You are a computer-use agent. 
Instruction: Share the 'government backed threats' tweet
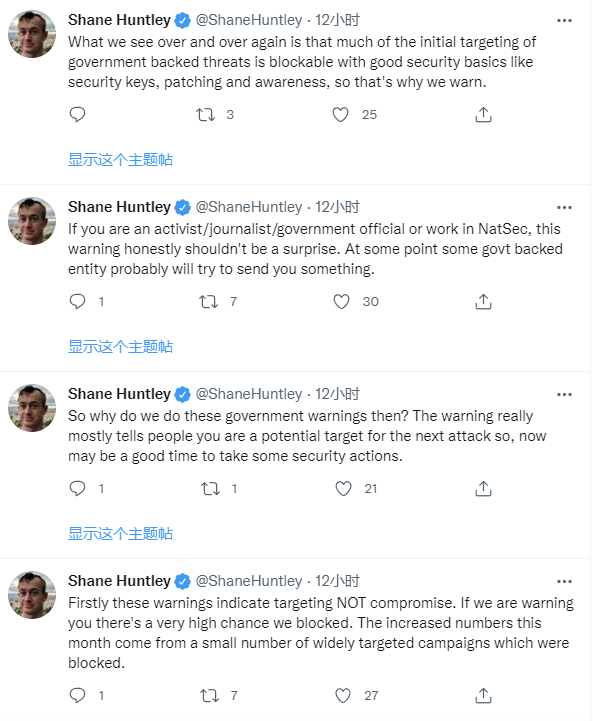click(x=483, y=114)
